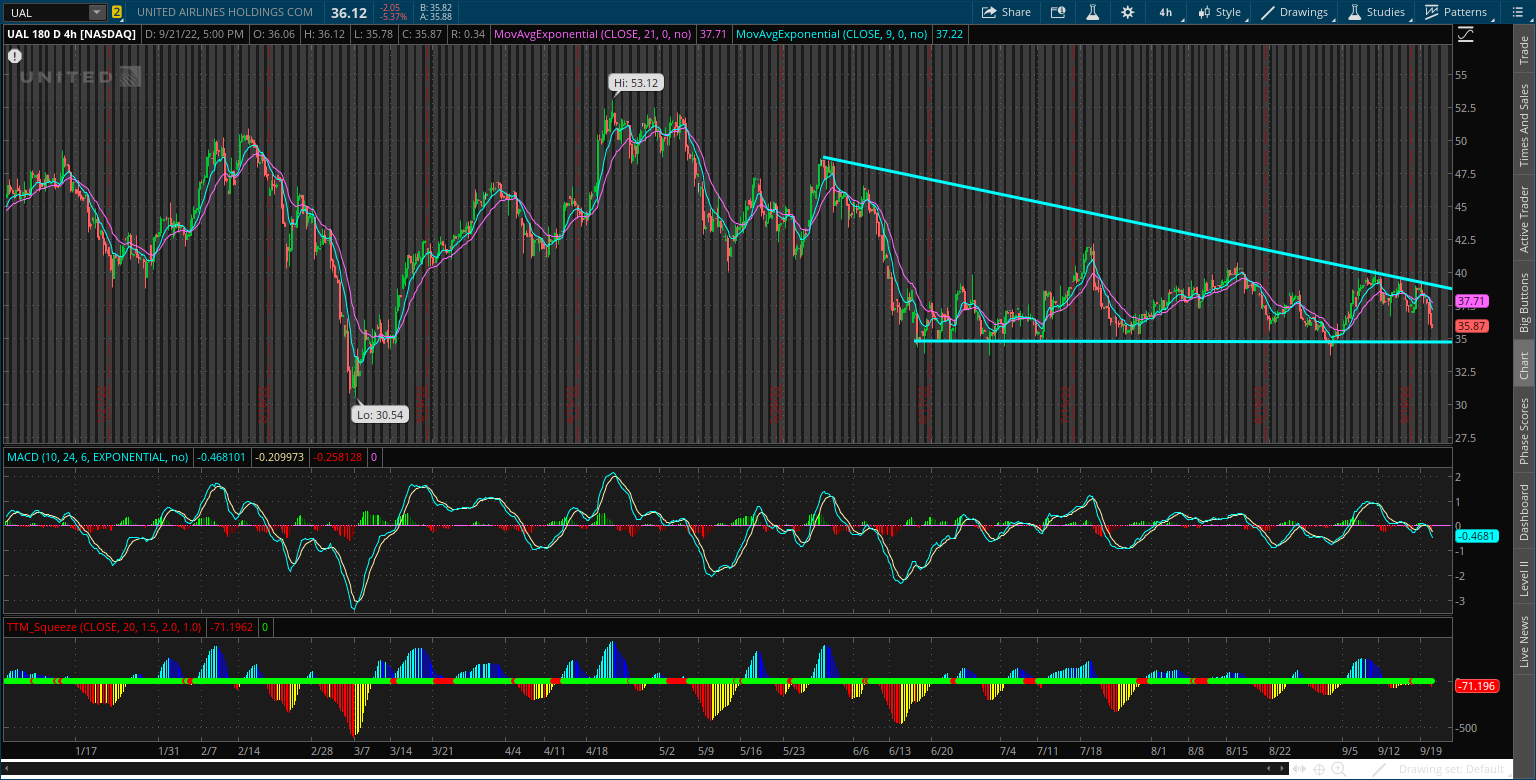Click the yellow symbol link number 2
The height and width of the screenshot is (780, 1536).
[x=117, y=13]
